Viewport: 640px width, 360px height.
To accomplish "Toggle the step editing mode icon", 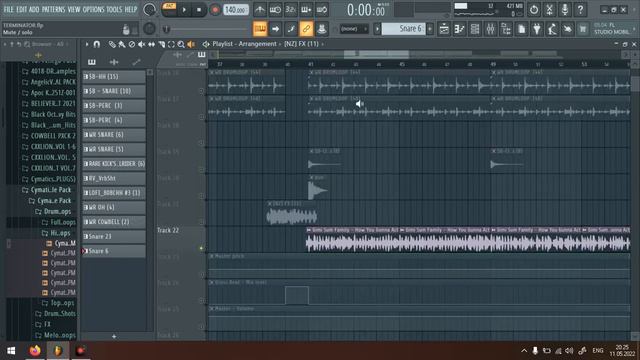I will [291, 29].
